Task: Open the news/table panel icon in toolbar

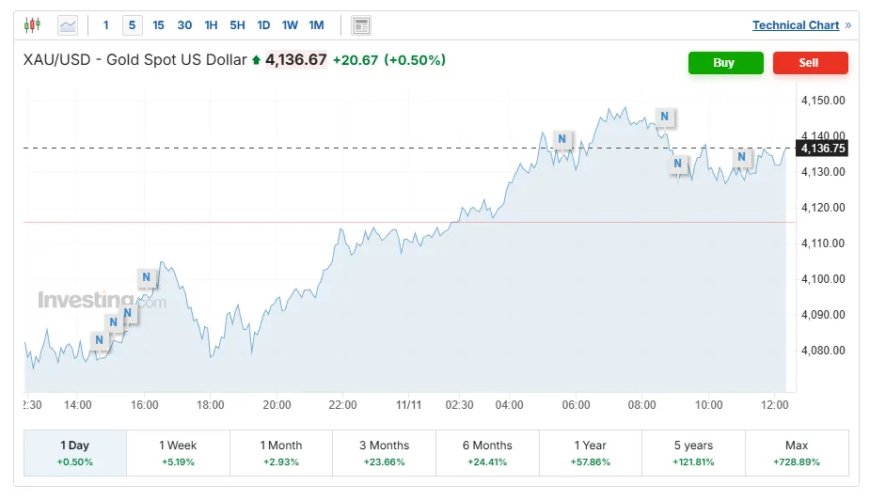Action: [361, 25]
